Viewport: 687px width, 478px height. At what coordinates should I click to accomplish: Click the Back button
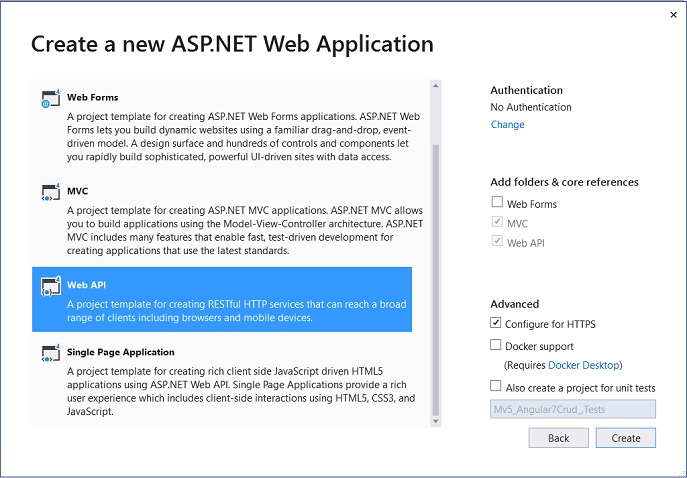coord(559,438)
